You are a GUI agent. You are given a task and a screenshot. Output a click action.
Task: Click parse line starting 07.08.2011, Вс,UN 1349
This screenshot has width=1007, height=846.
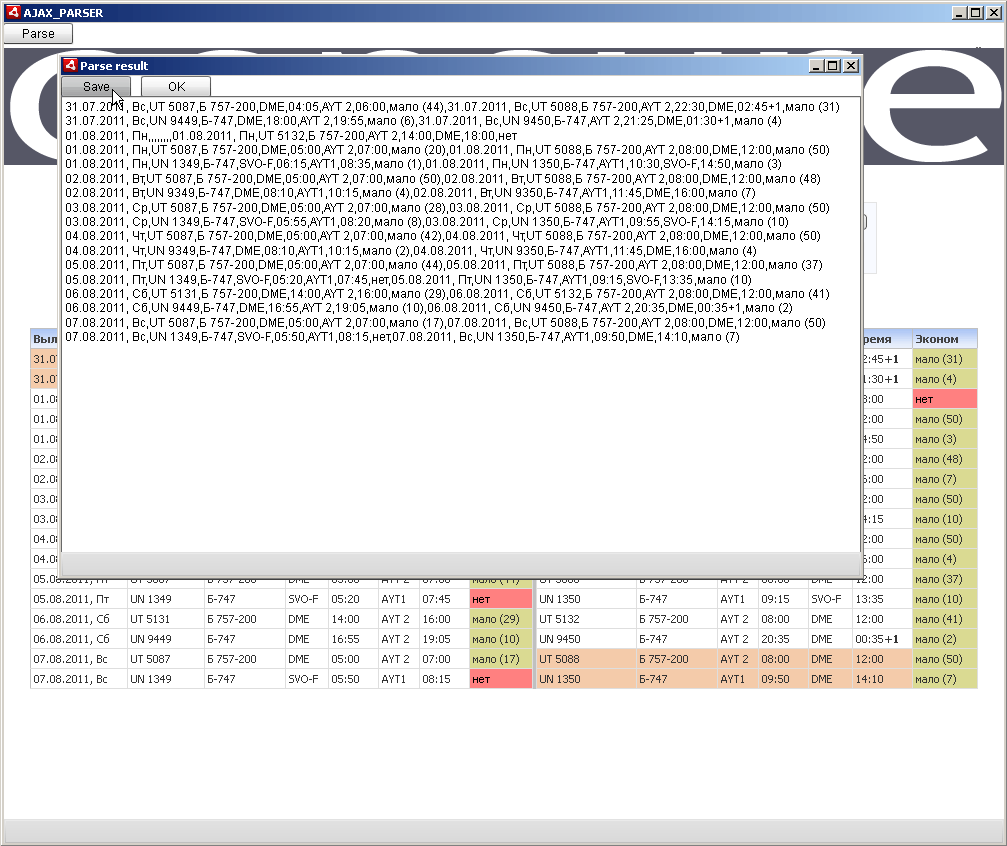click(x=402, y=337)
